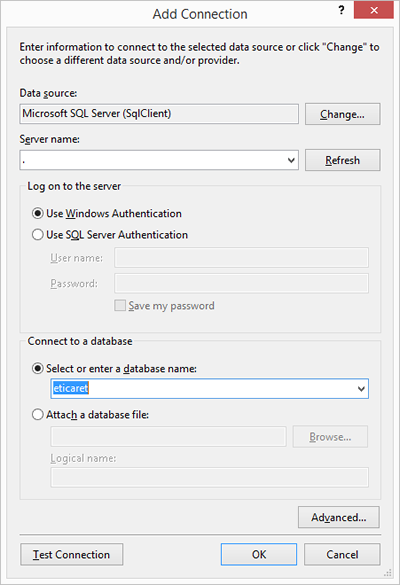This screenshot has width=400, height=585.
Task: Click the Refresh server list button
Action: 343,160
